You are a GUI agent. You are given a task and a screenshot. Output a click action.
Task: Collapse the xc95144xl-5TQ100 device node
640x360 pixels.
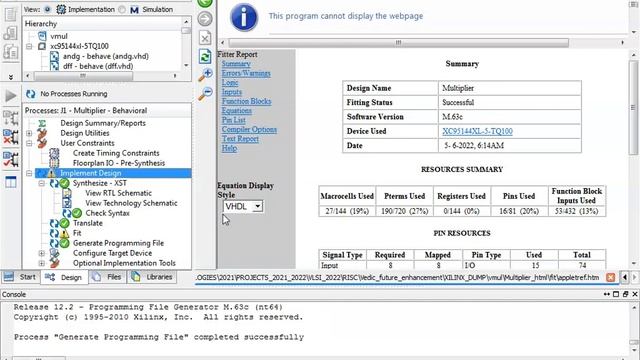(29, 46)
